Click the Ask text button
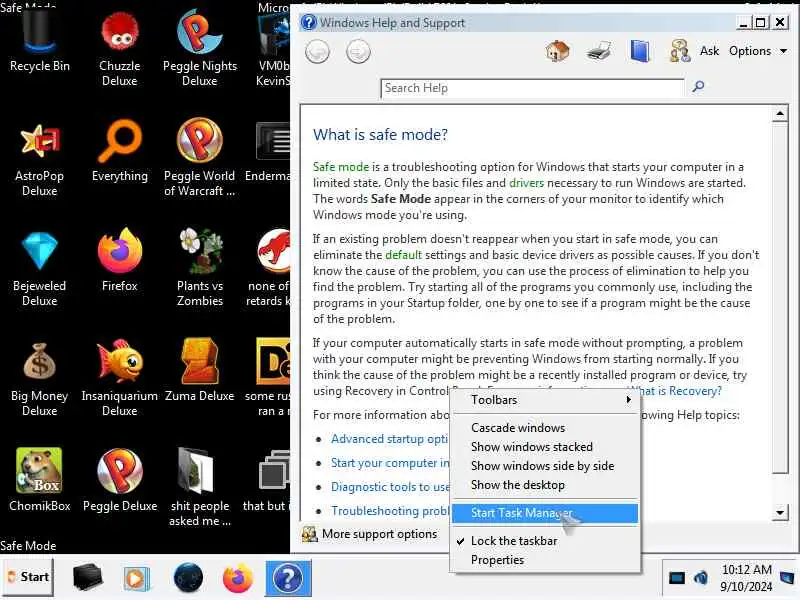The image size is (800, 600). pos(709,51)
